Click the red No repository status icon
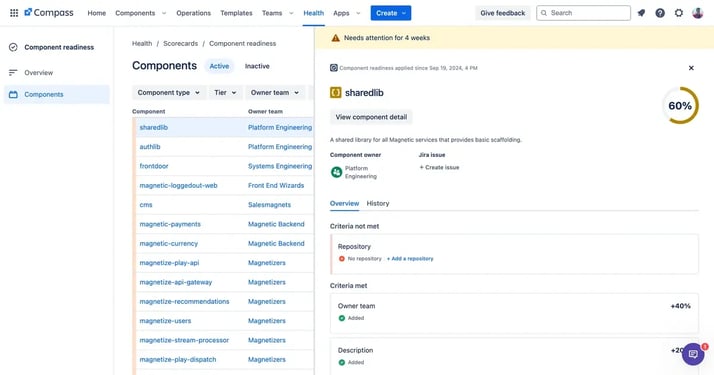The width and height of the screenshot is (714, 375). [342, 258]
